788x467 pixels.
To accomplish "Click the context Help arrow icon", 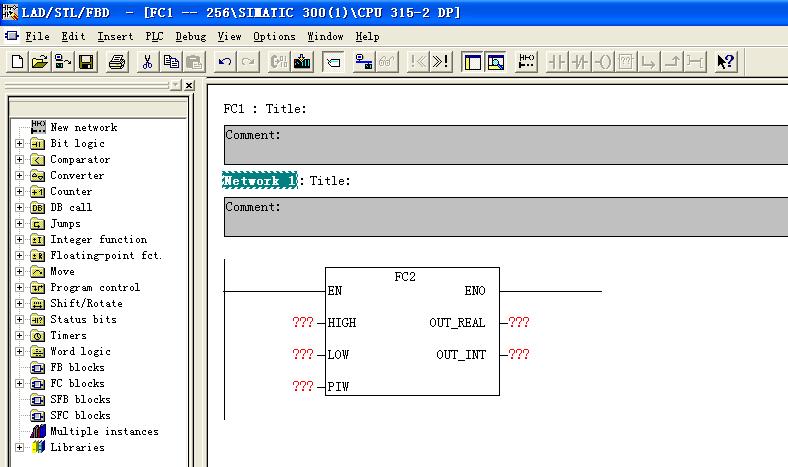I will 725,62.
